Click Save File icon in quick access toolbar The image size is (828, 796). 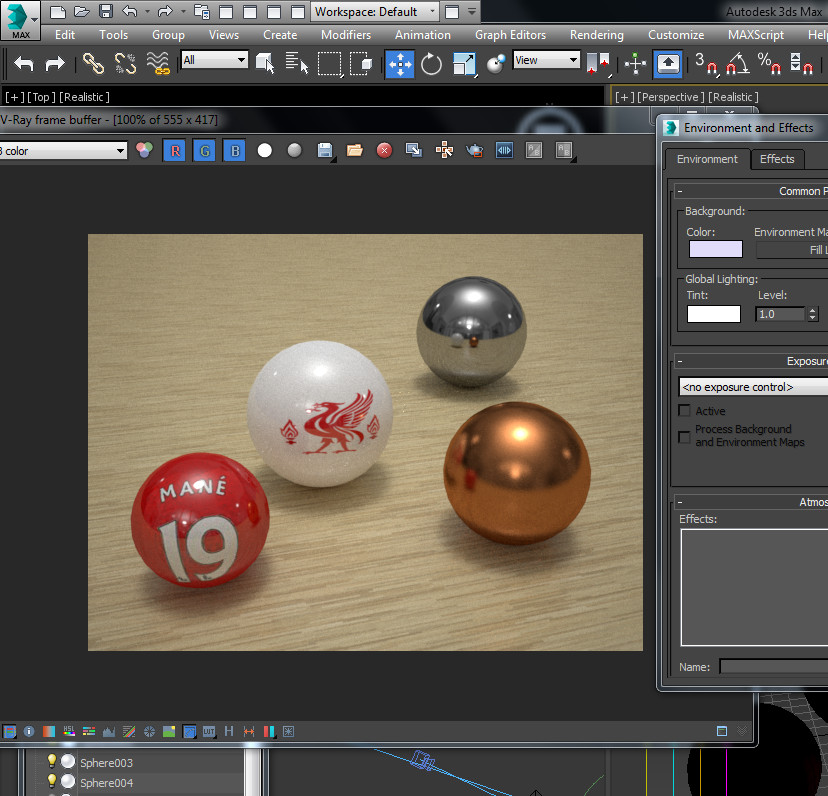click(106, 12)
